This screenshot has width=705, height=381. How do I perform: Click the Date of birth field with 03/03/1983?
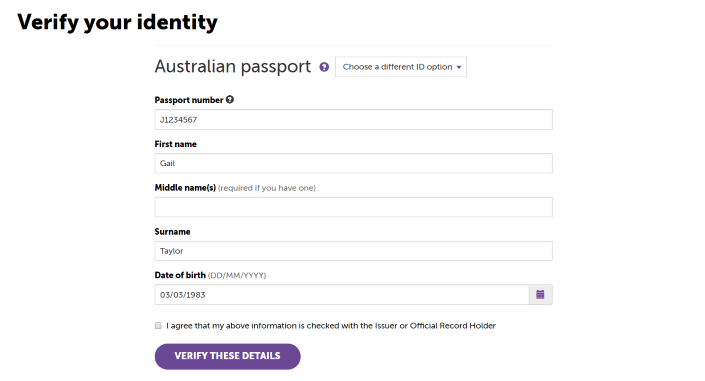[x=342, y=295]
